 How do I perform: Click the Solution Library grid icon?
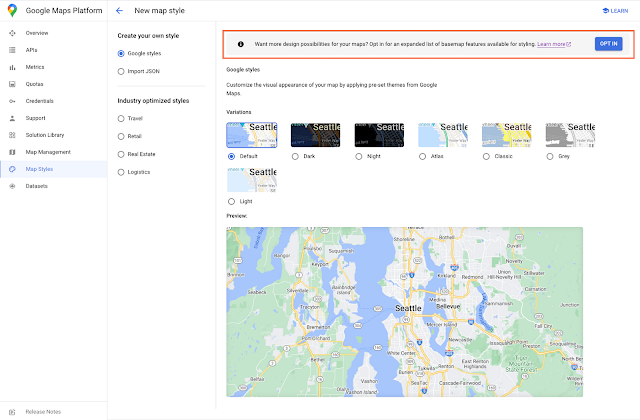pyautogui.click(x=12, y=135)
